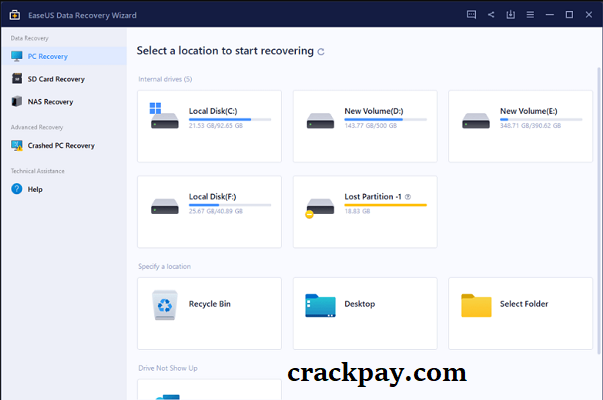Click the '143.77 GB/500 GB' size text
The width and height of the screenshot is (603, 400).
point(370,126)
